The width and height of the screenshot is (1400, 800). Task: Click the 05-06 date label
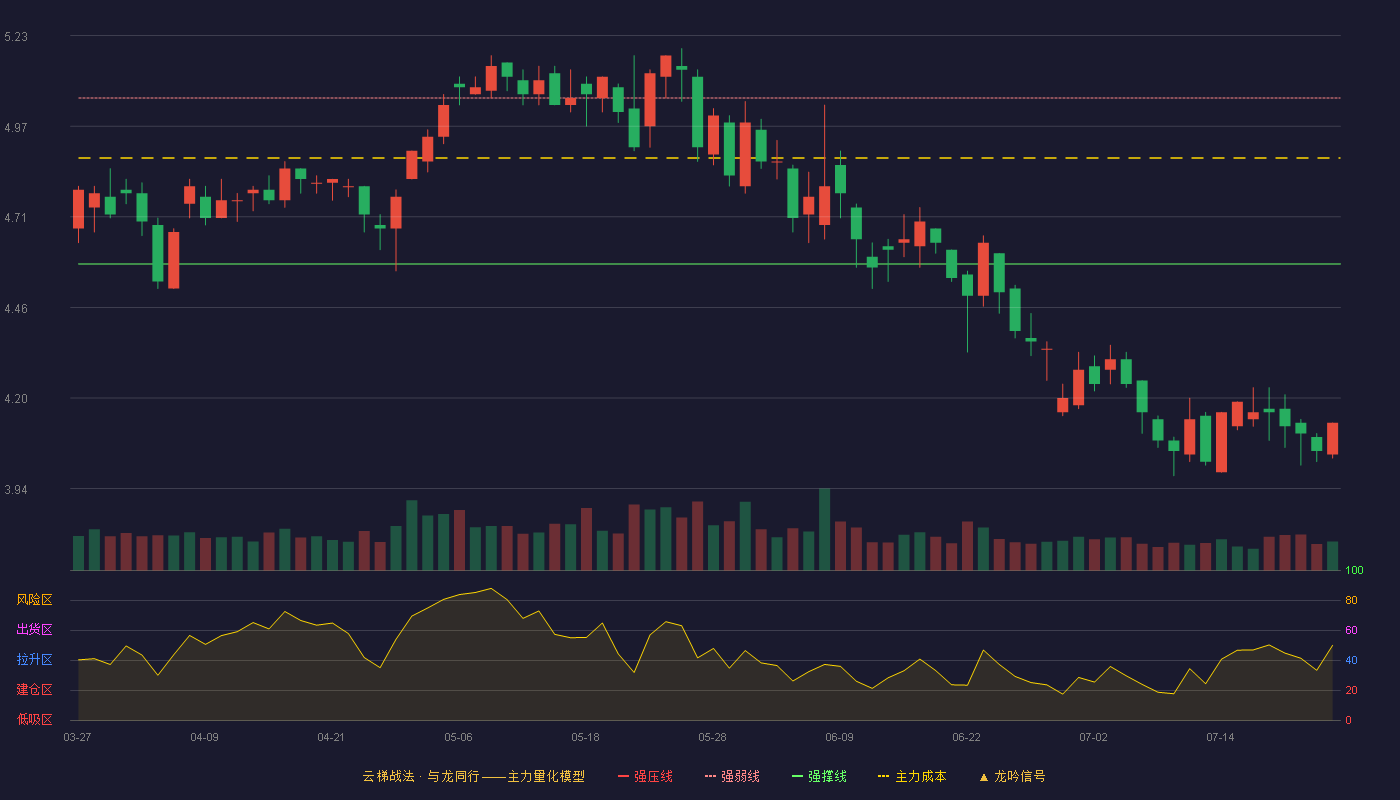pyautogui.click(x=458, y=737)
